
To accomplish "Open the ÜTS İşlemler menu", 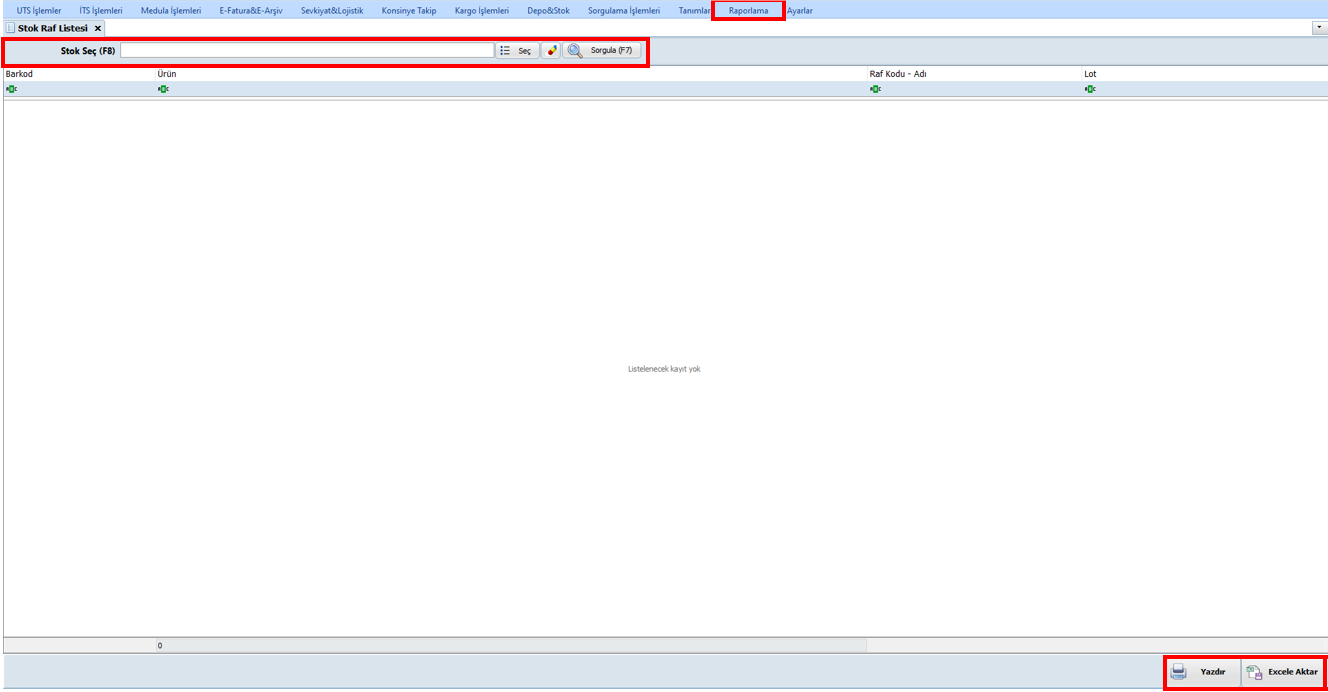I will (x=39, y=11).
